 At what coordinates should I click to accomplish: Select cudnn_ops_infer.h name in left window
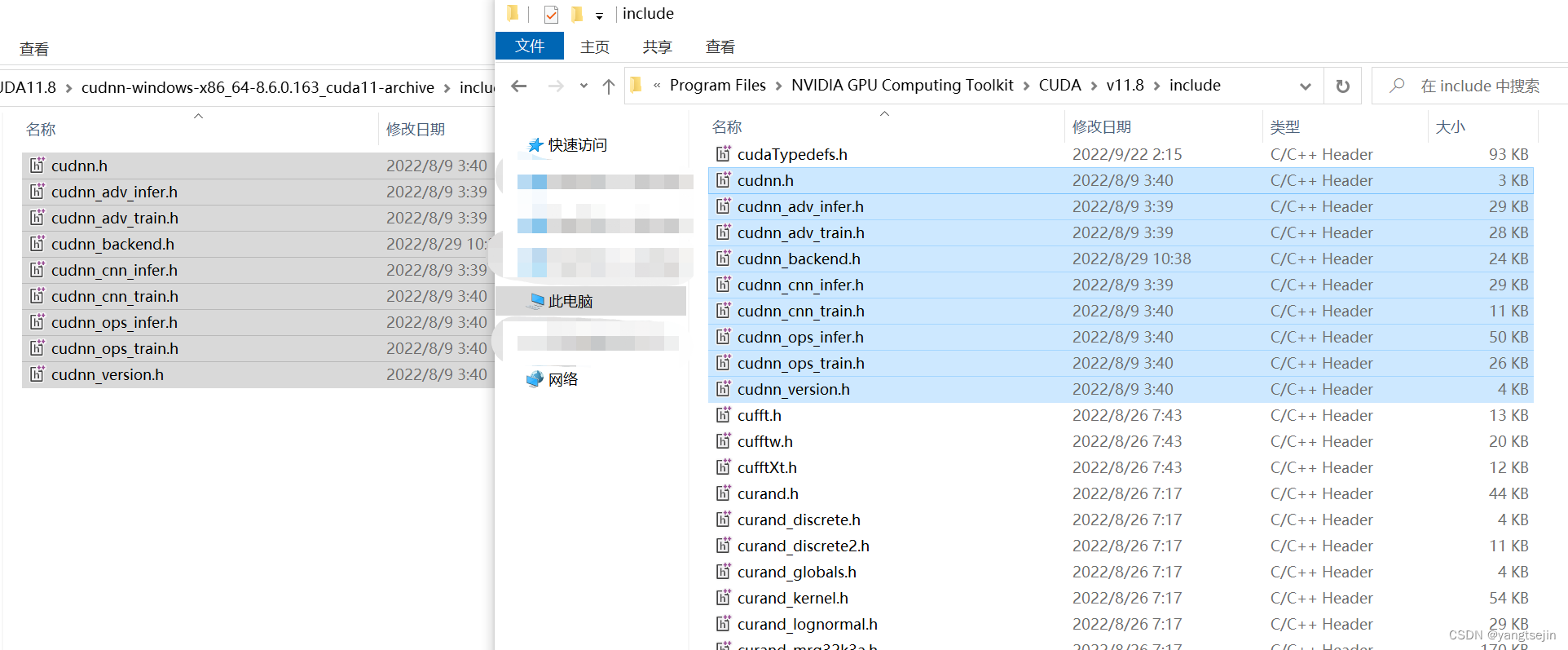pos(114,322)
